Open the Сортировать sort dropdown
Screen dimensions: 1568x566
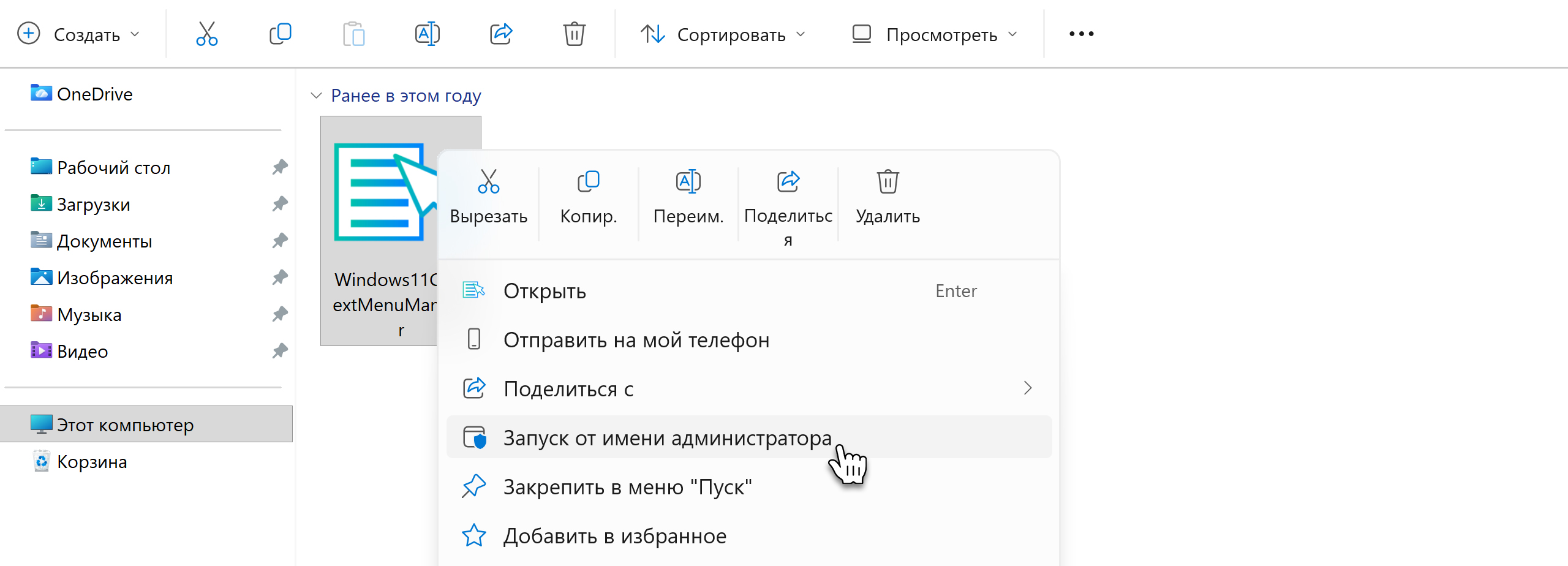[x=723, y=34]
